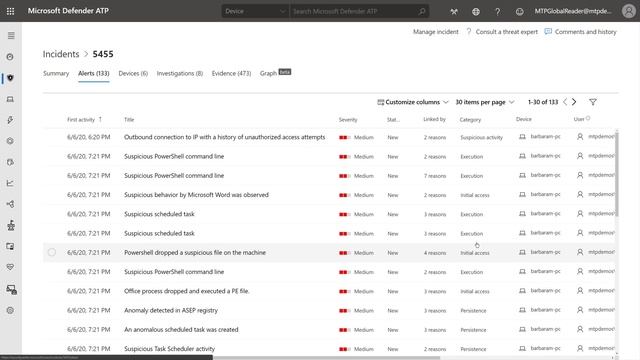Image resolution: width=640 pixels, height=360 pixels.
Task: Open the user account avatar
Action: 629,11
